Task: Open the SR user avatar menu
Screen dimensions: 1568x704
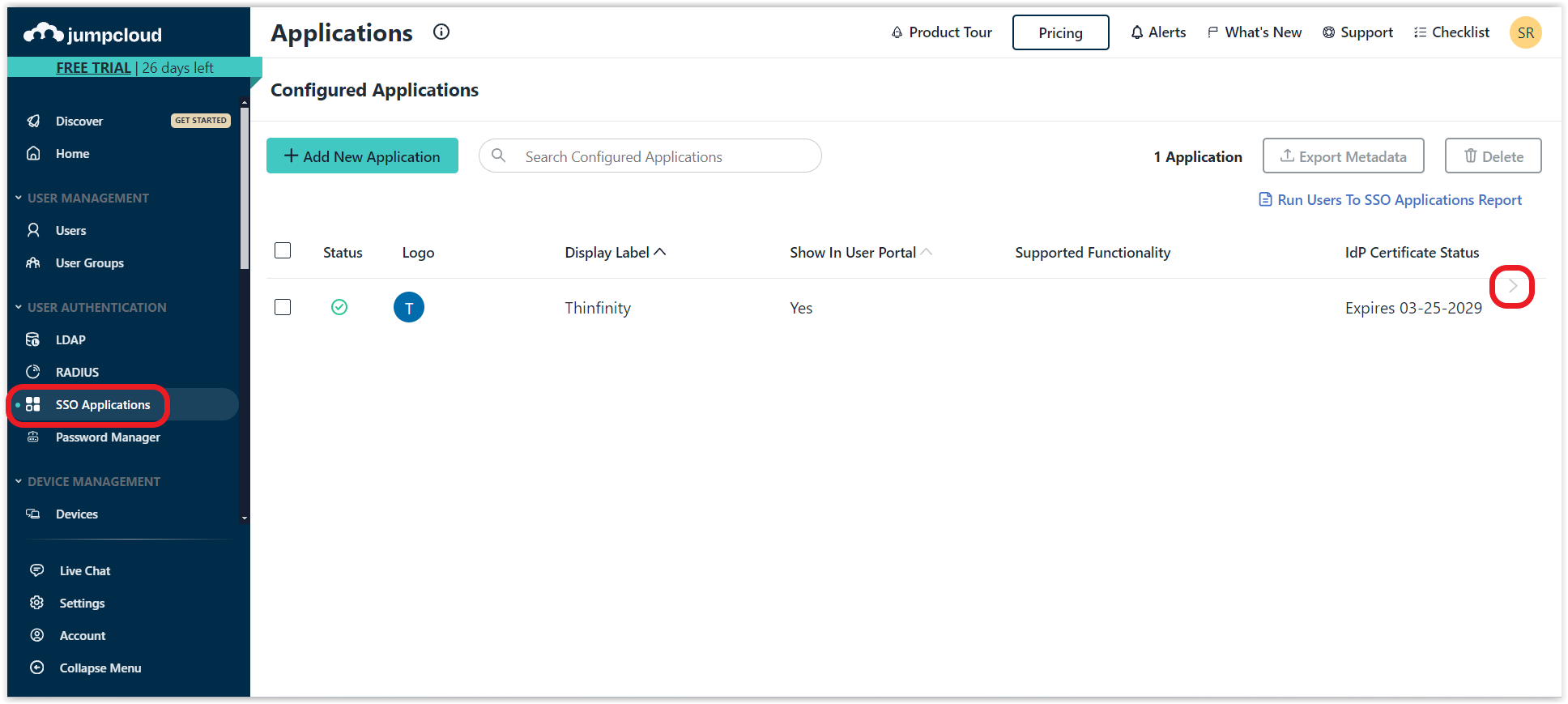Action: 1525,32
